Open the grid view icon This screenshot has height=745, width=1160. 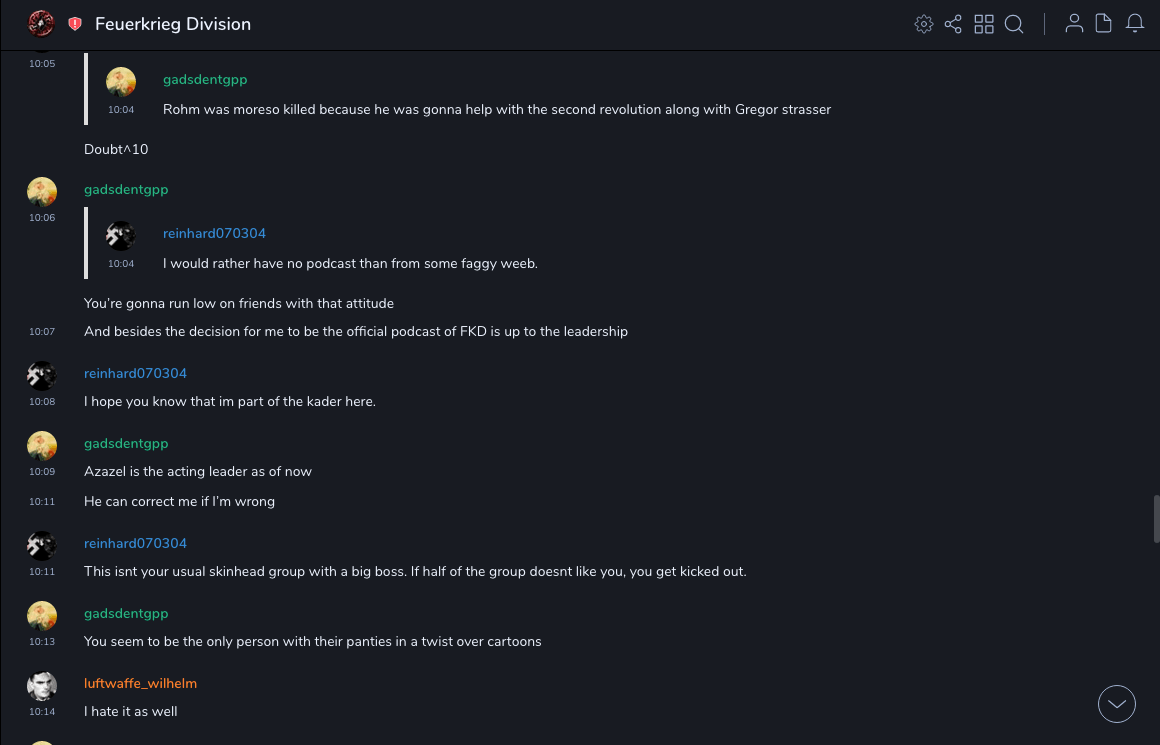pos(984,24)
